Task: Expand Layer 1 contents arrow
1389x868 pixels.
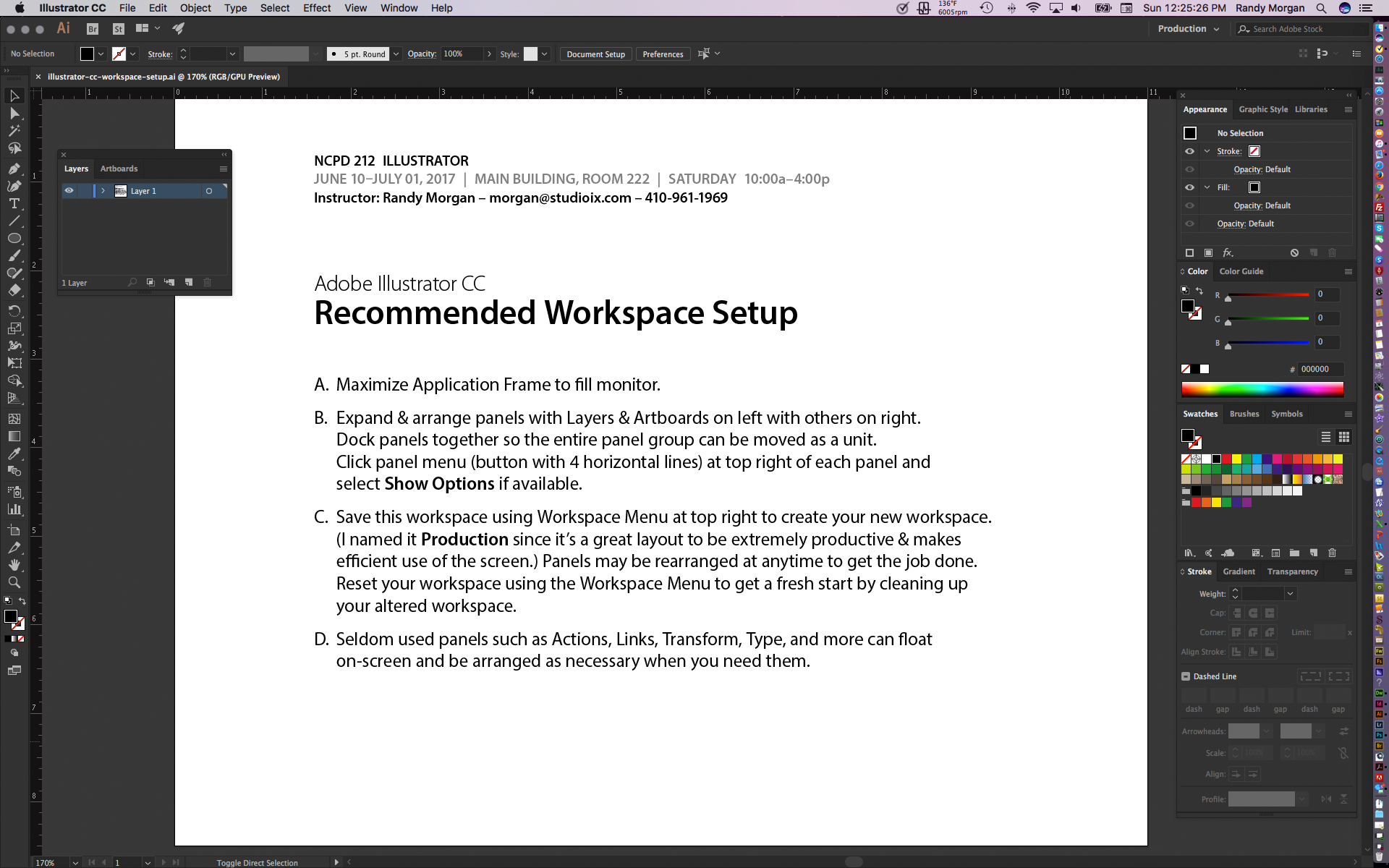Action: [x=103, y=191]
